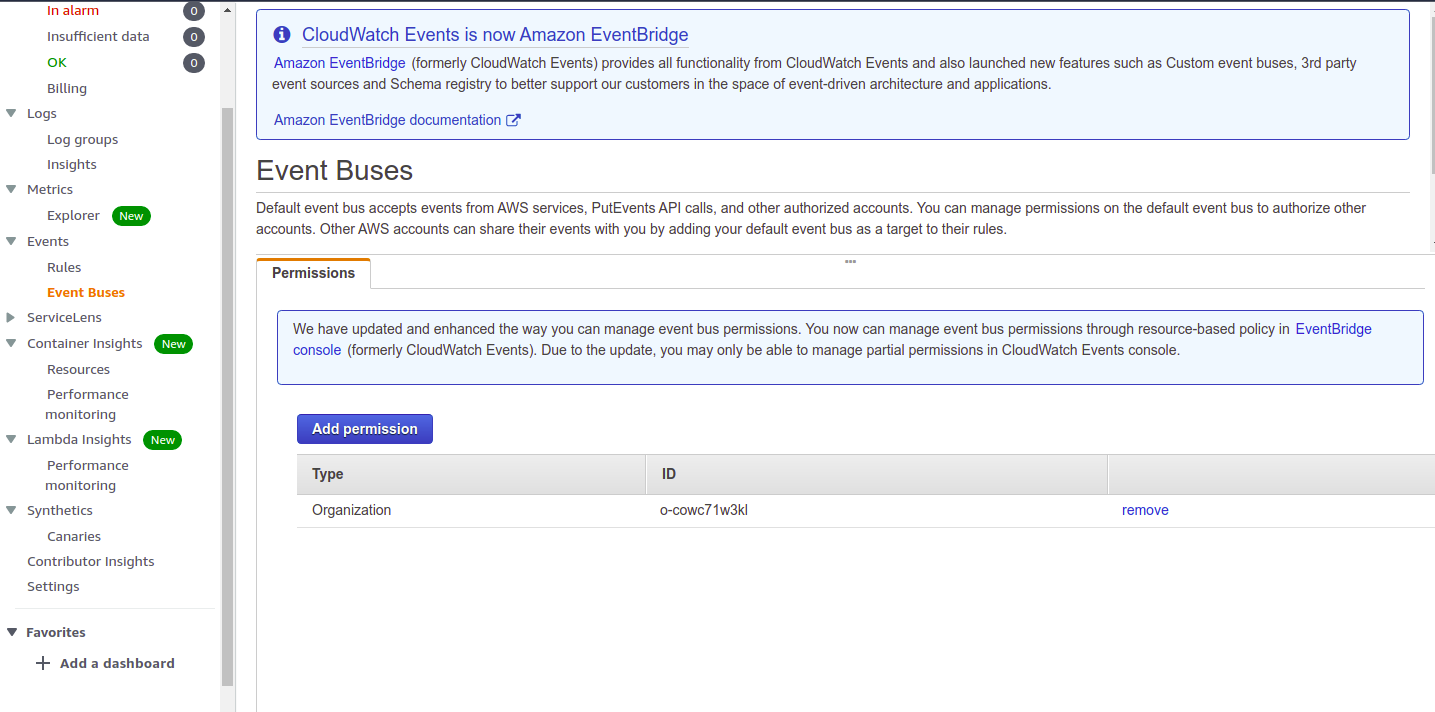Click the external link icon beside EventBridge documentation
Viewport: 1435px width, 712px height.
(514, 120)
